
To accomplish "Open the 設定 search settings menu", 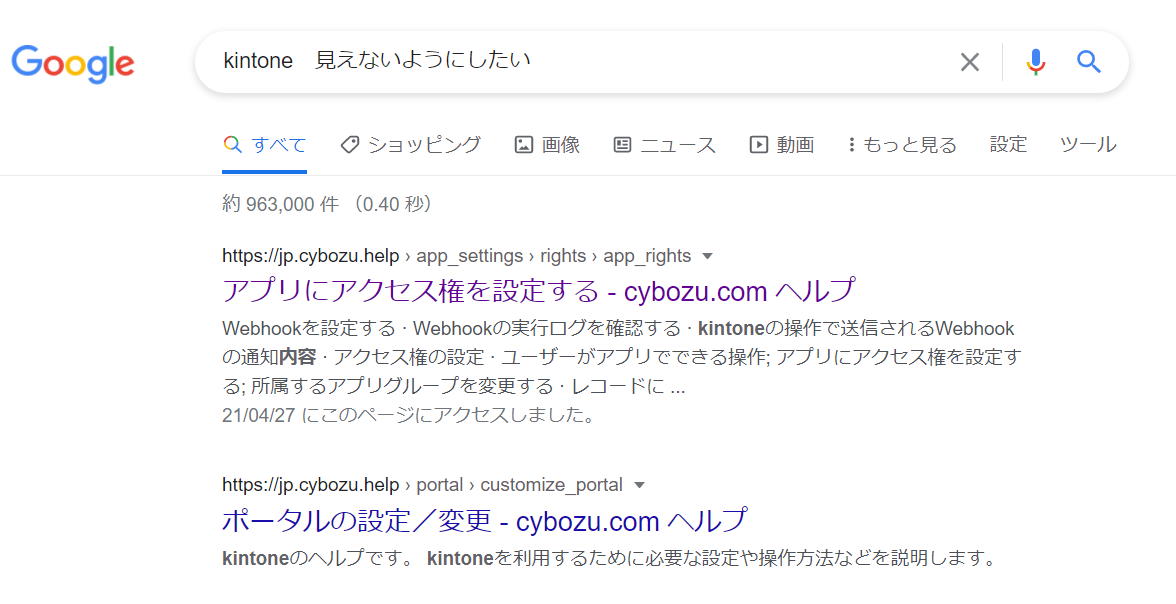I will 1007,144.
